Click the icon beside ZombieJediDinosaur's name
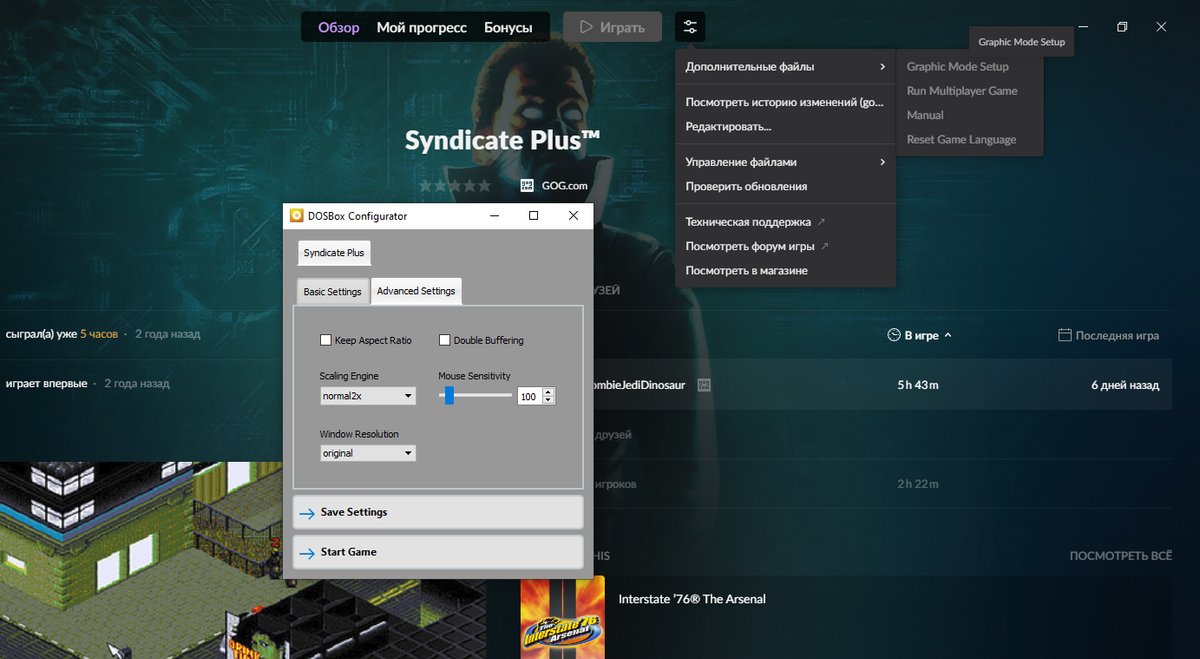Screen dimensions: 1200x659 (704, 385)
